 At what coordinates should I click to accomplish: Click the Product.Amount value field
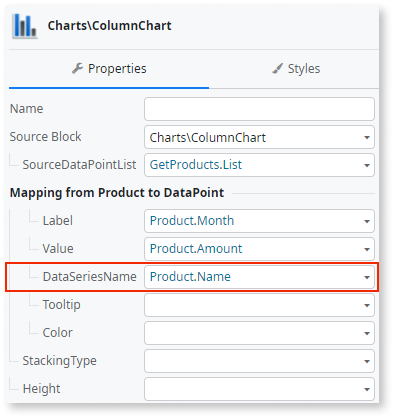tap(259, 249)
